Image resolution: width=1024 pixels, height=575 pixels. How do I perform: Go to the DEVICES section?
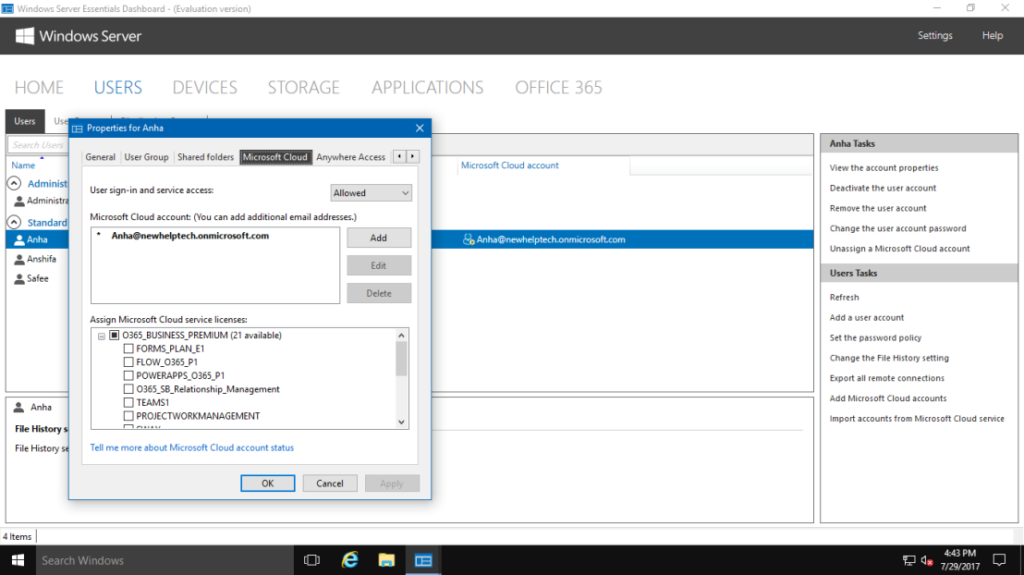pyautogui.click(x=204, y=88)
